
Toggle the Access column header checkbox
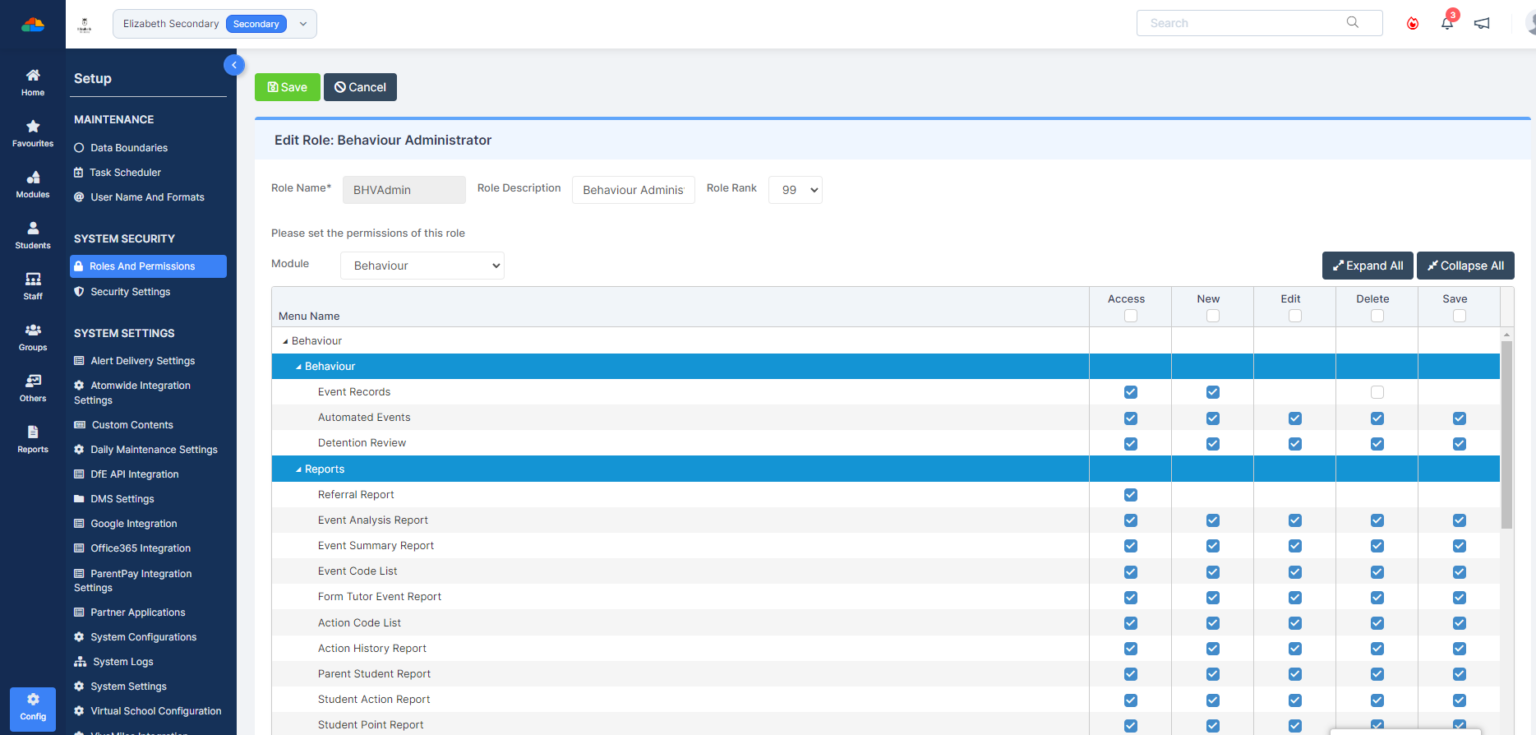[x=1130, y=315]
